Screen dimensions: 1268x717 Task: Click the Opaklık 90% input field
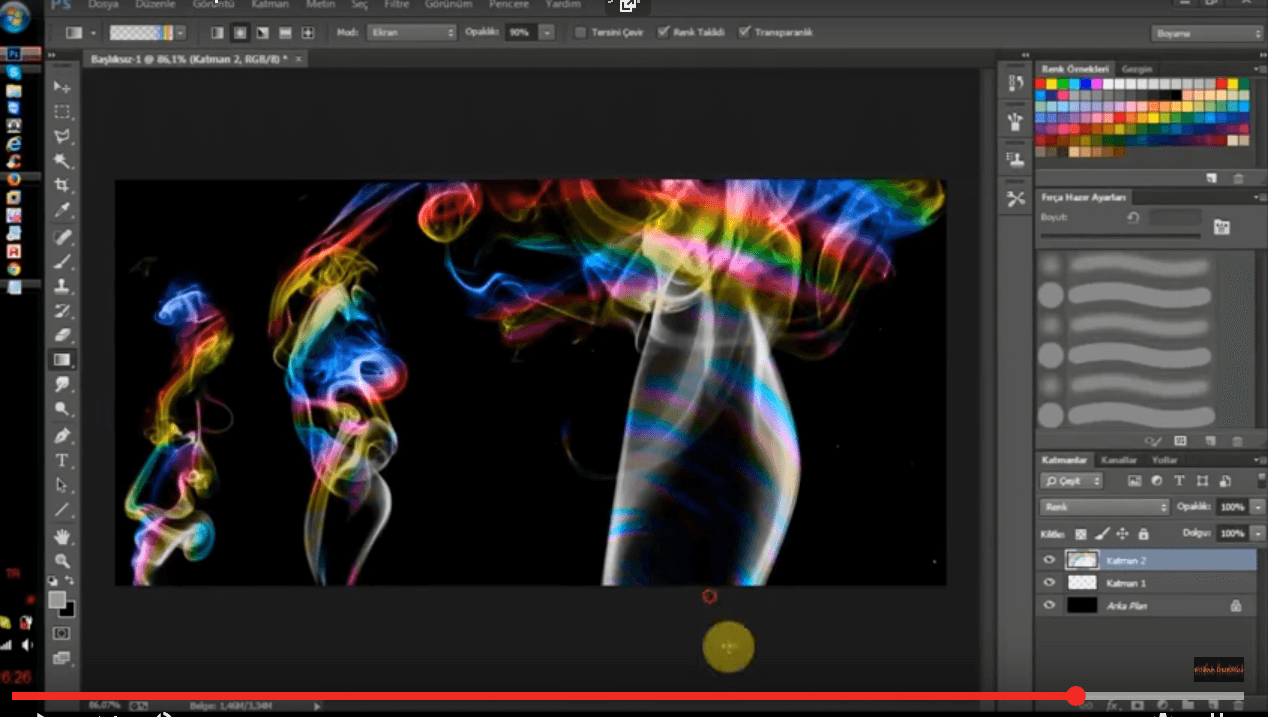(x=521, y=33)
